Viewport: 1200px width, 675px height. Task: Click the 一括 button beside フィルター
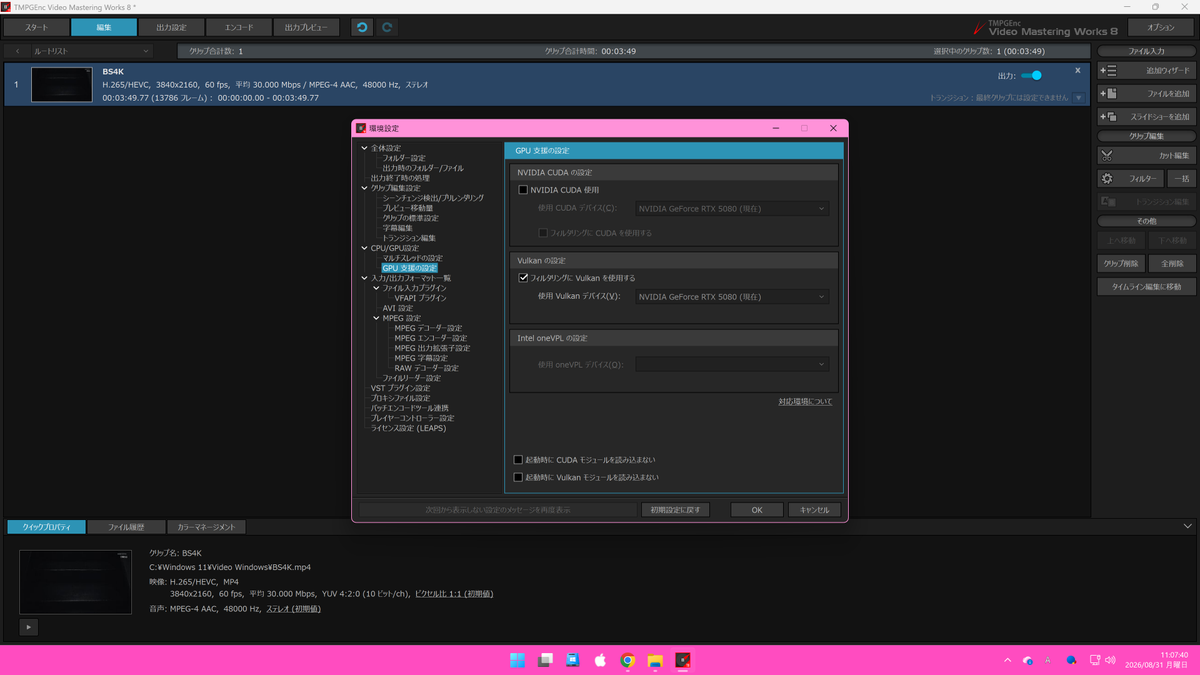coord(1180,179)
